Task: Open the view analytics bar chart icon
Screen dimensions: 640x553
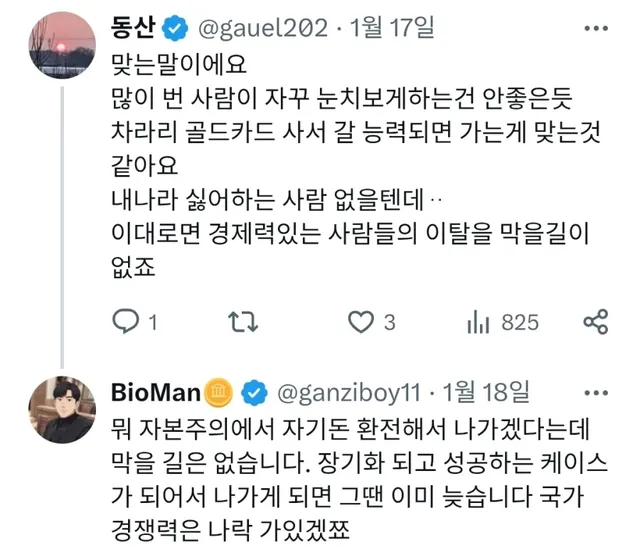Action: 478,322
